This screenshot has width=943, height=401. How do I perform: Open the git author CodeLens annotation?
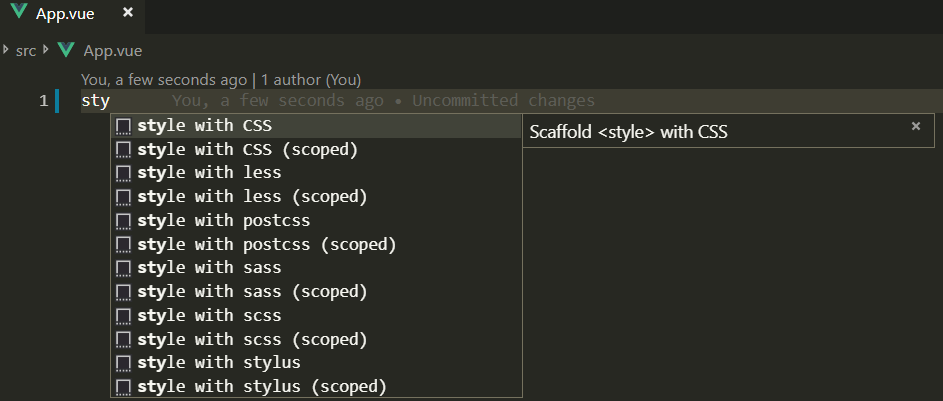221,79
